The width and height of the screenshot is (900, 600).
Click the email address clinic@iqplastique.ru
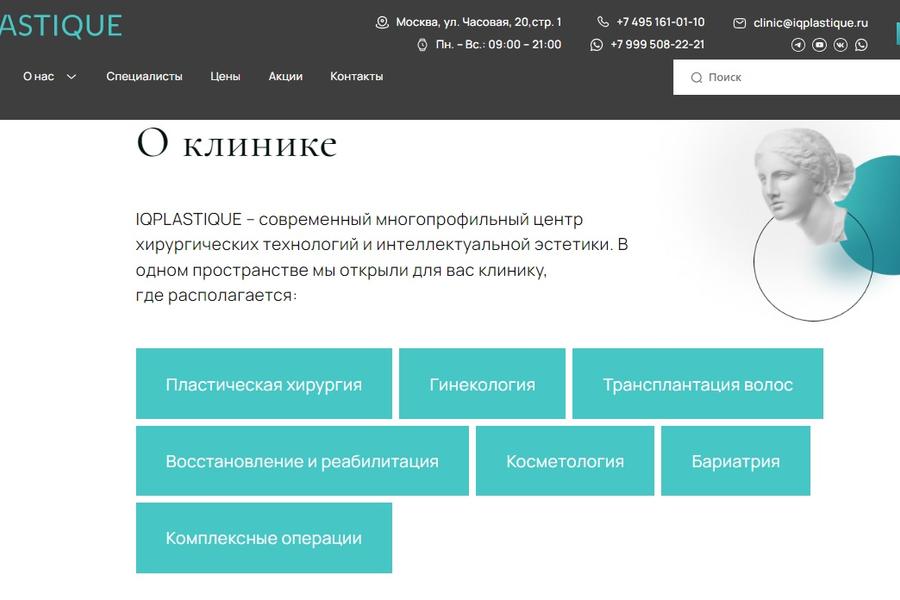pyautogui.click(x=812, y=21)
